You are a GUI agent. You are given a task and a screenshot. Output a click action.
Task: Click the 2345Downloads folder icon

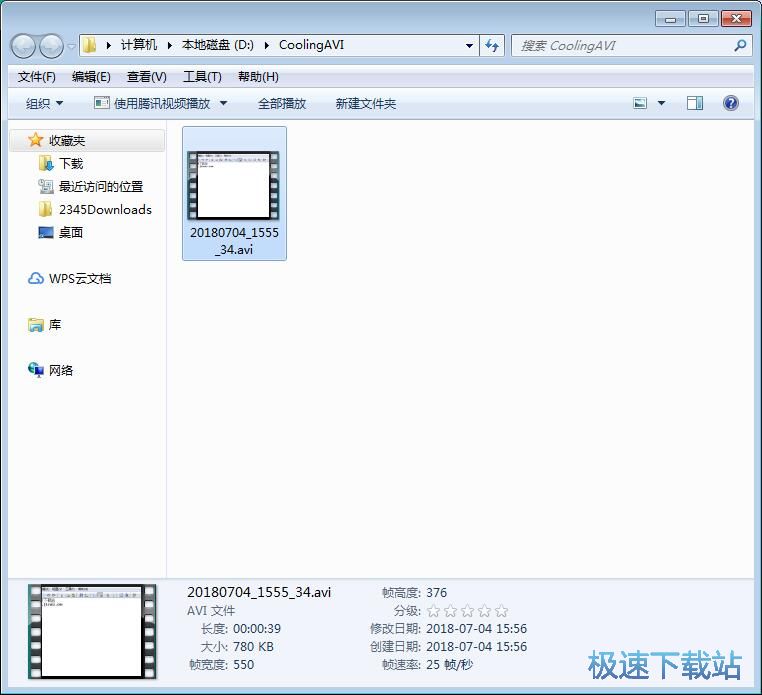(45, 209)
